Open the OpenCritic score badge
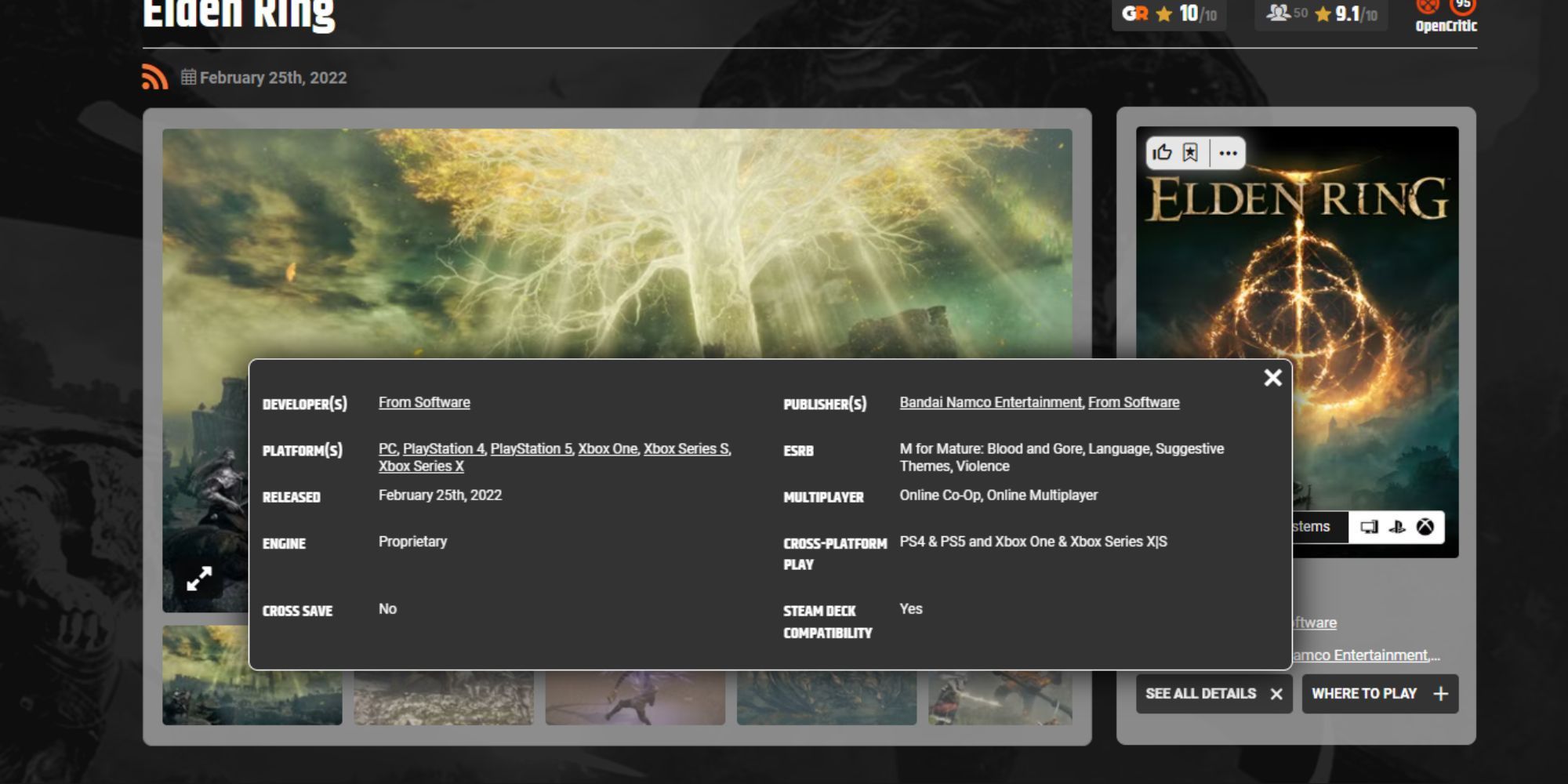The width and height of the screenshot is (1568, 784). (1446, 16)
